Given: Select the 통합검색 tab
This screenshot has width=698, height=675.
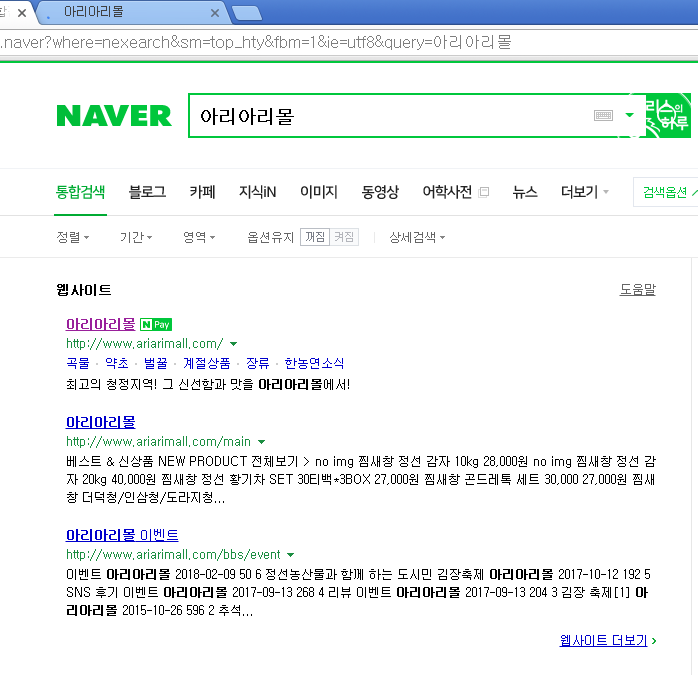Looking at the screenshot, I should click(80, 192).
